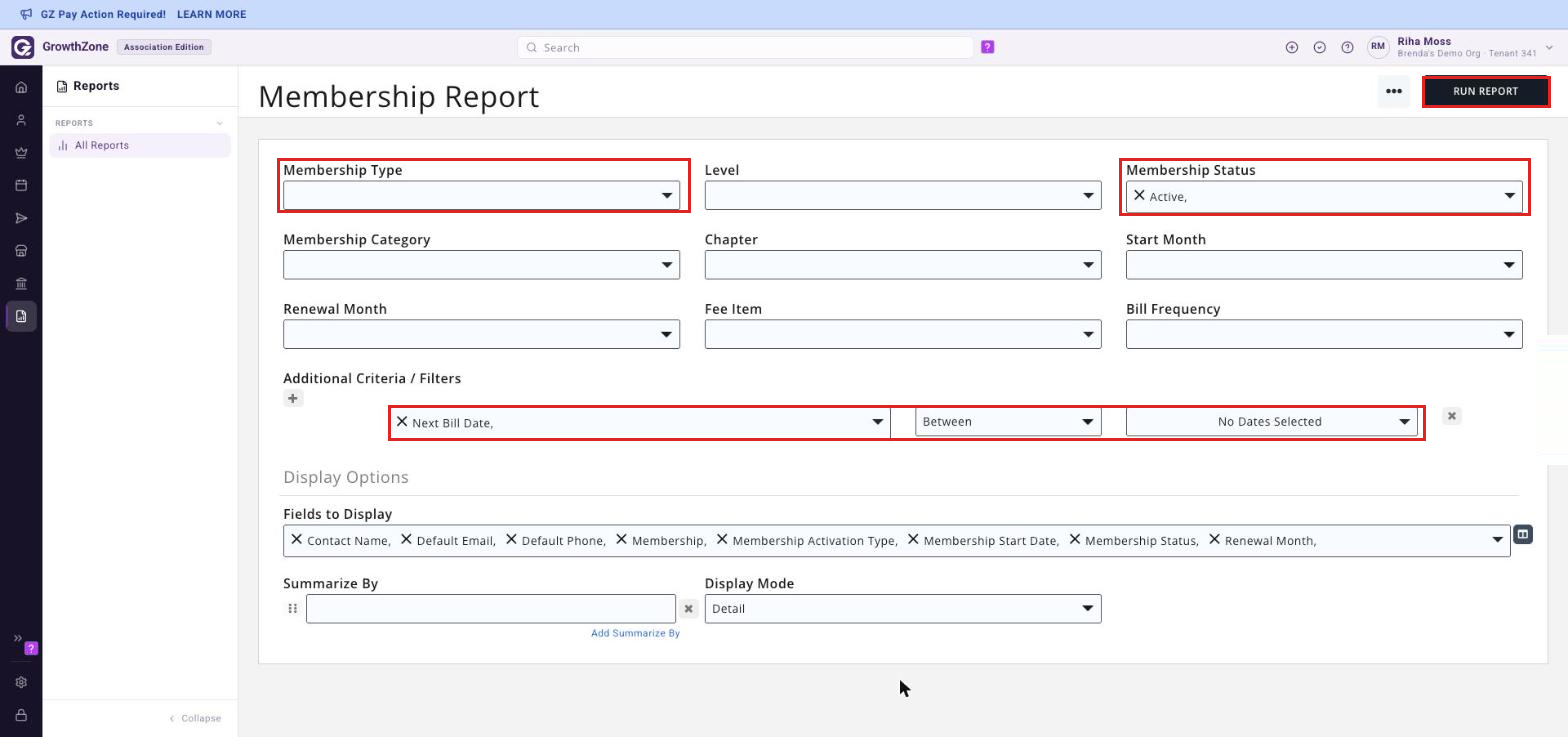Open the Chapter dropdown
The height and width of the screenshot is (737, 1568).
(903, 264)
